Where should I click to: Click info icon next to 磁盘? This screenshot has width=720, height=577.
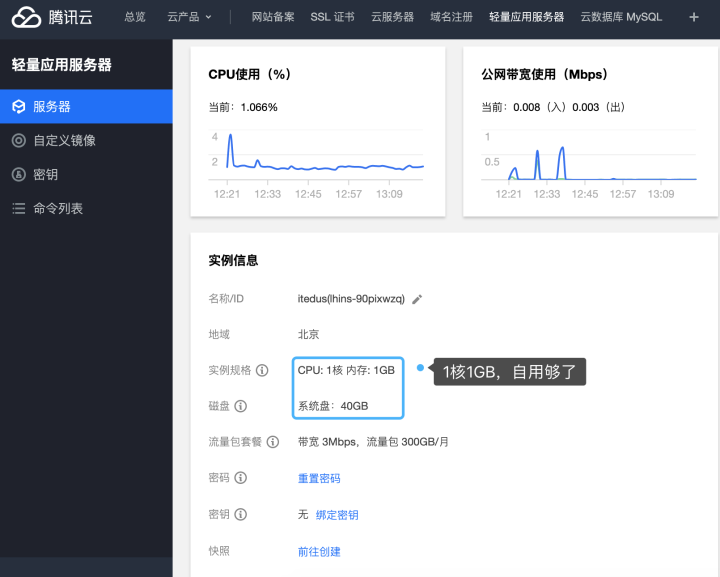click(x=241, y=406)
